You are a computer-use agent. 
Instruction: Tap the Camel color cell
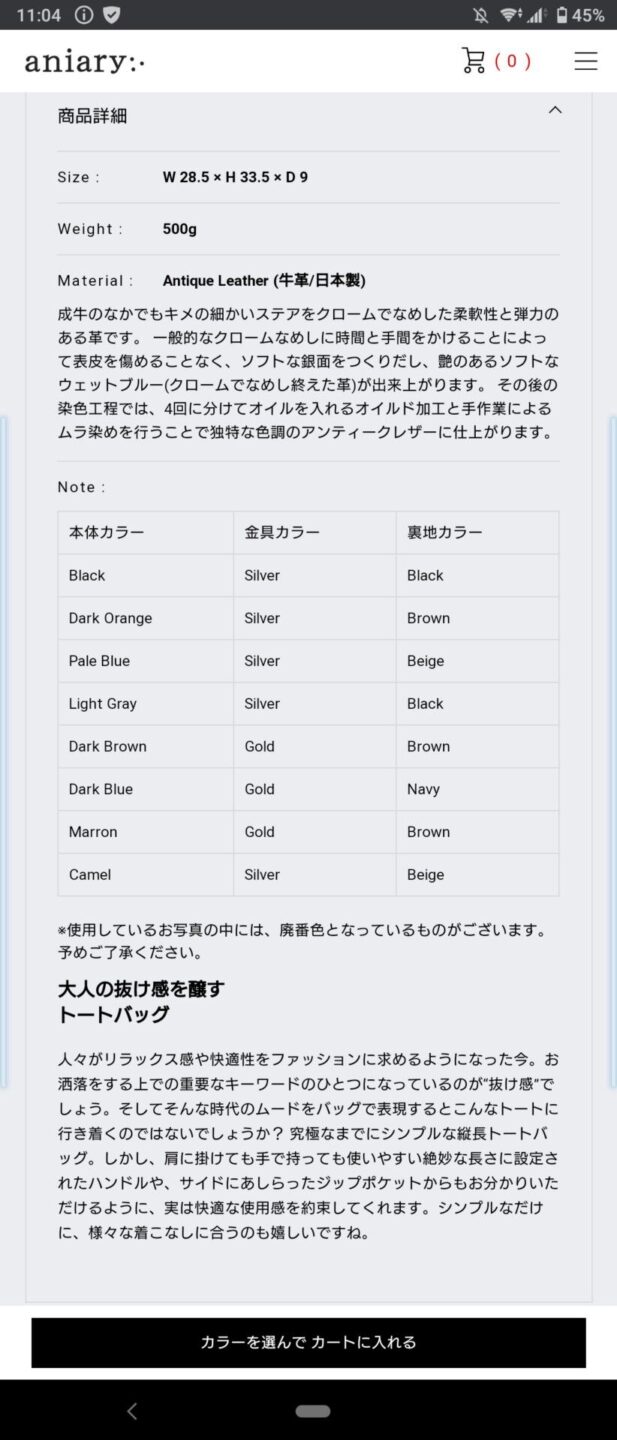(x=90, y=874)
